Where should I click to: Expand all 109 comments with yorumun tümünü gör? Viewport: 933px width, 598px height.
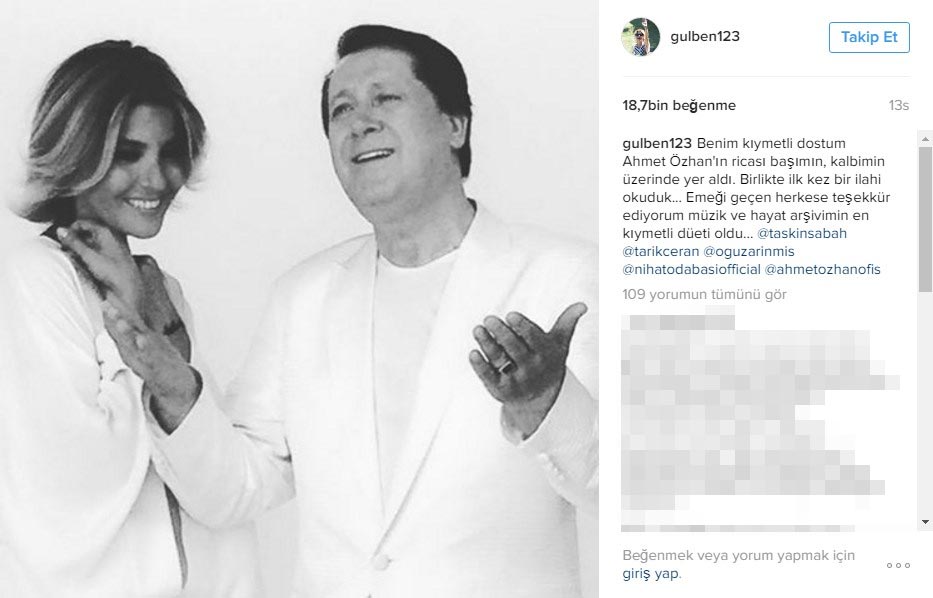(705, 295)
